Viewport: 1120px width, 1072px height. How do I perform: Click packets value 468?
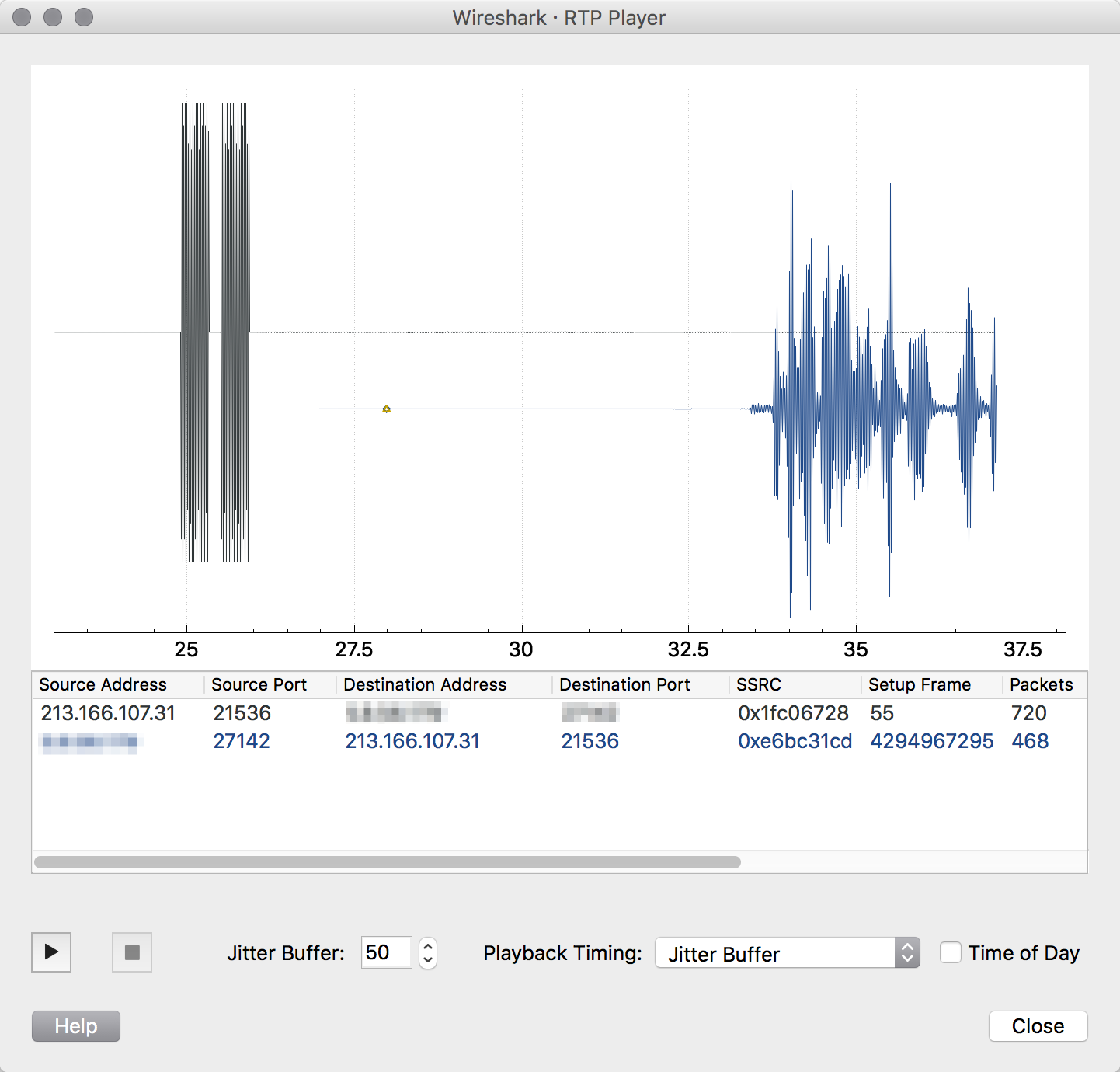click(x=1030, y=741)
